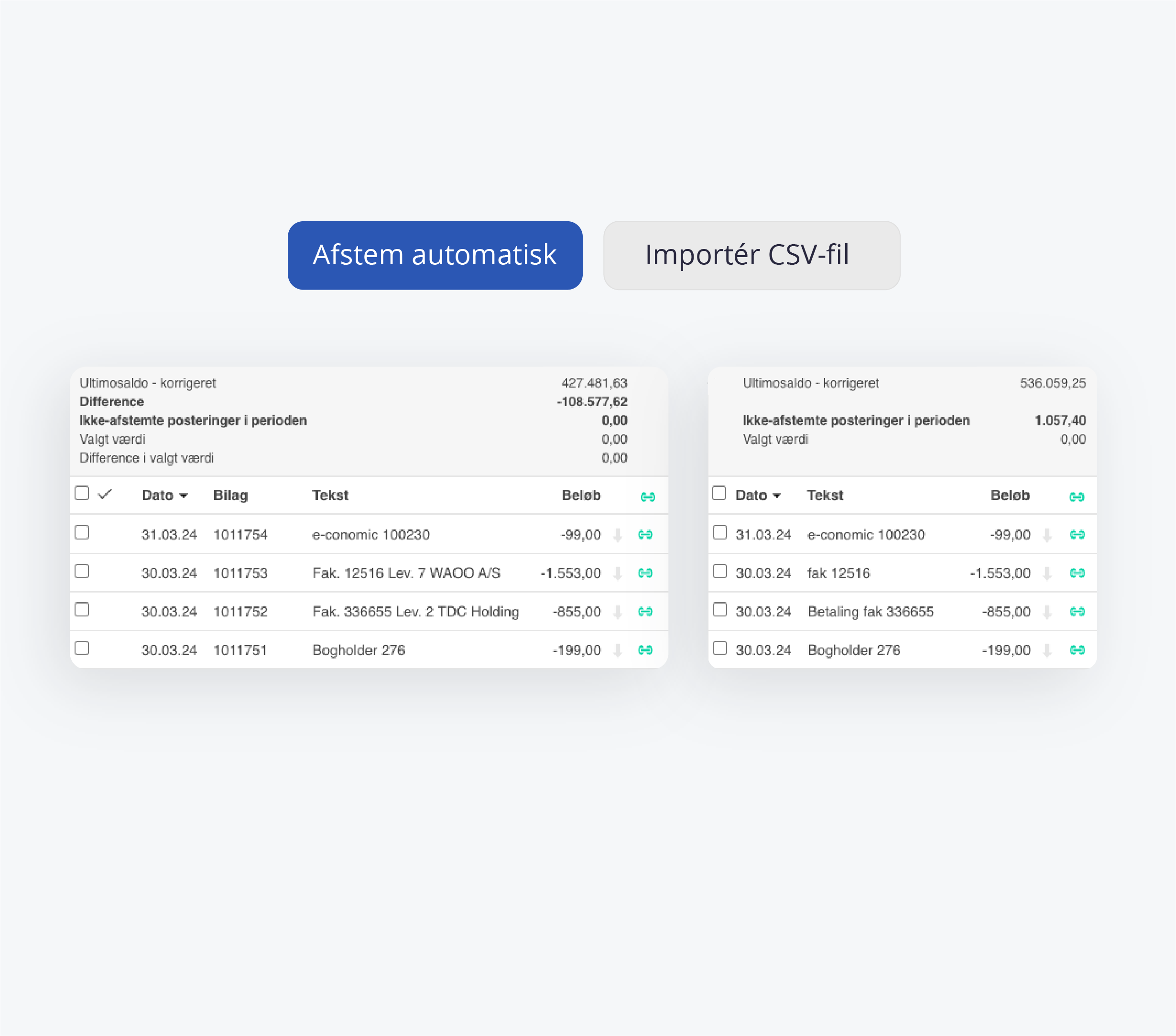1176x1036 pixels.
Task: Click link icon in left table header
Action: click(648, 497)
